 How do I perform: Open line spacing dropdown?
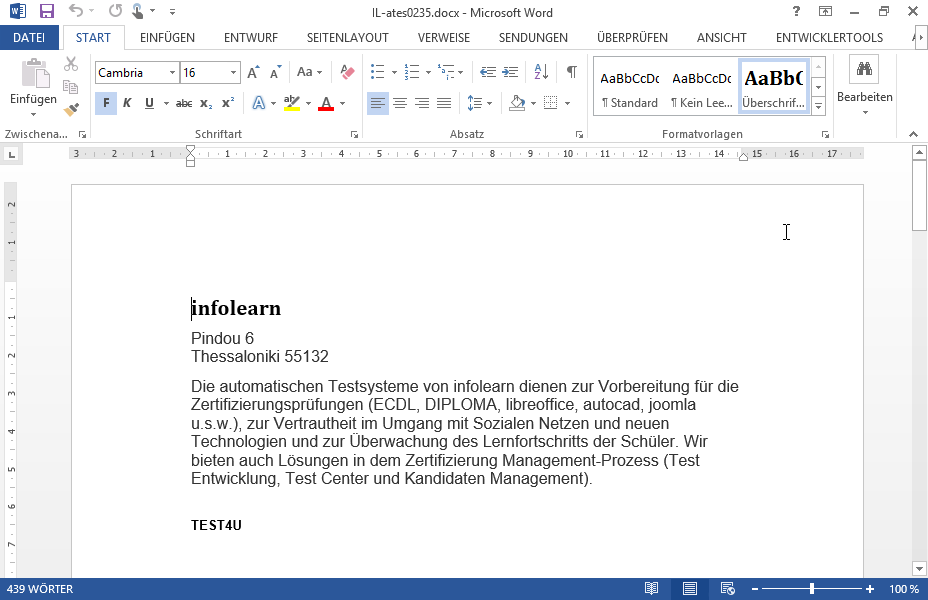coord(480,104)
